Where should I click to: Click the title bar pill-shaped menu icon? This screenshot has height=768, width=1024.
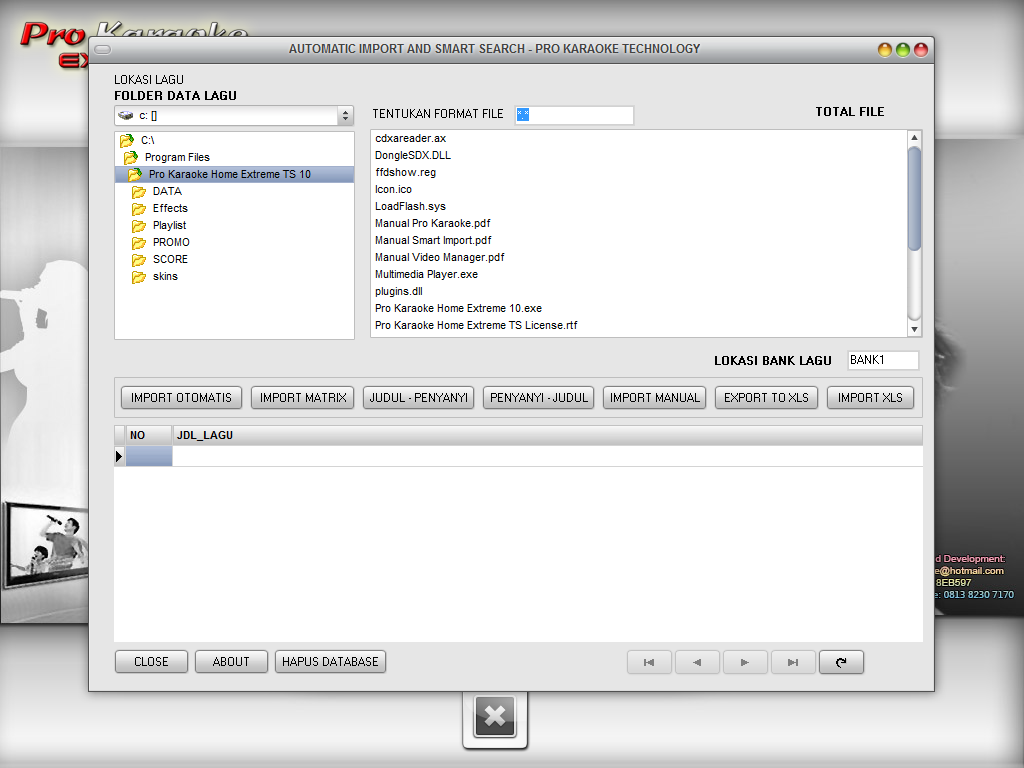coord(103,49)
